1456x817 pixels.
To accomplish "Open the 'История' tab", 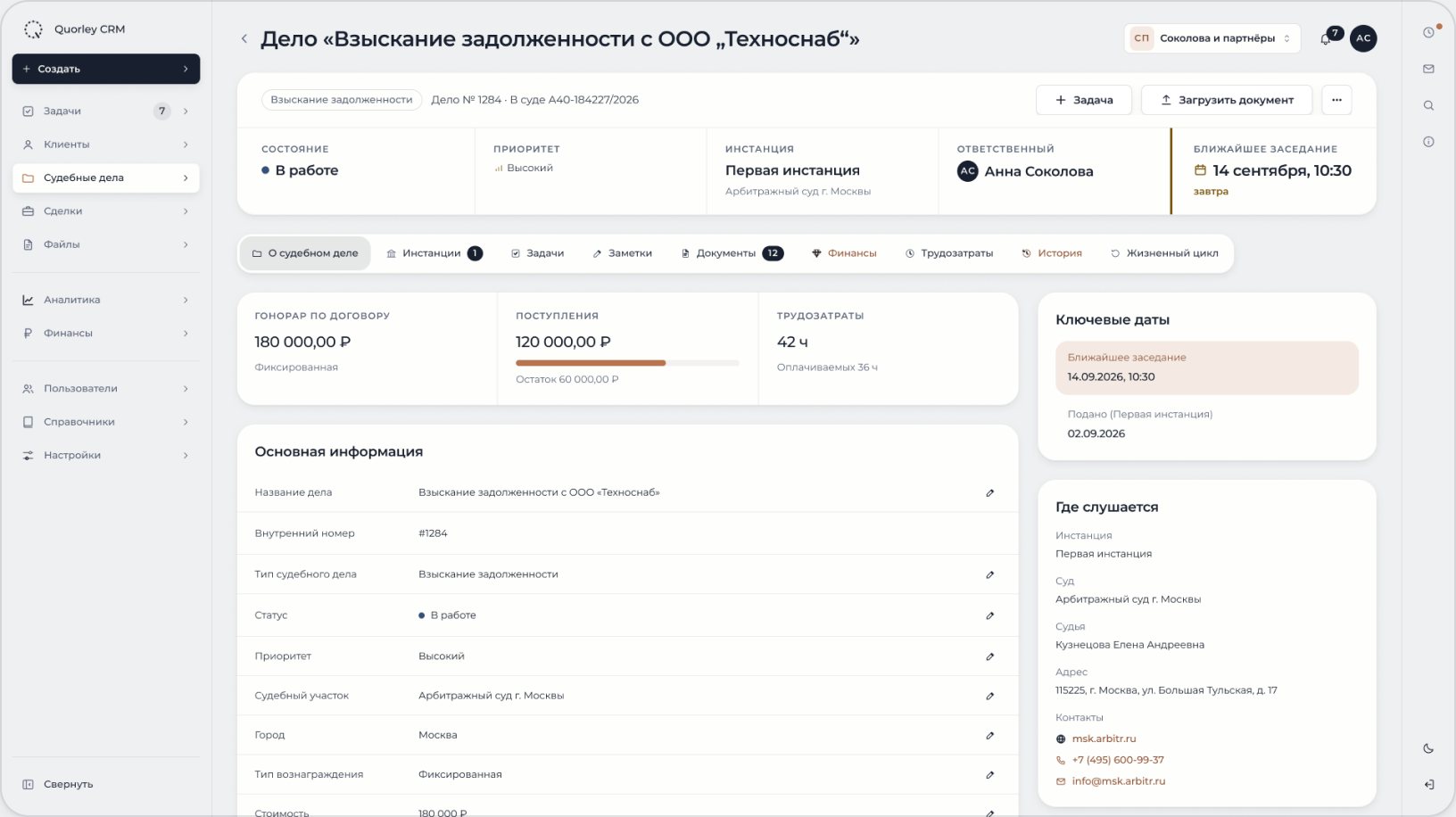I will point(1052,253).
